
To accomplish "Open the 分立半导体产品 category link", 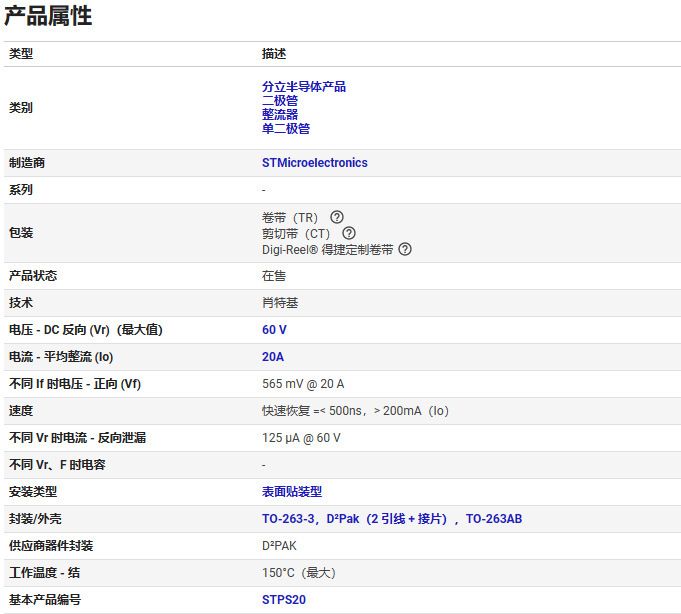I will pyautogui.click(x=304, y=87).
